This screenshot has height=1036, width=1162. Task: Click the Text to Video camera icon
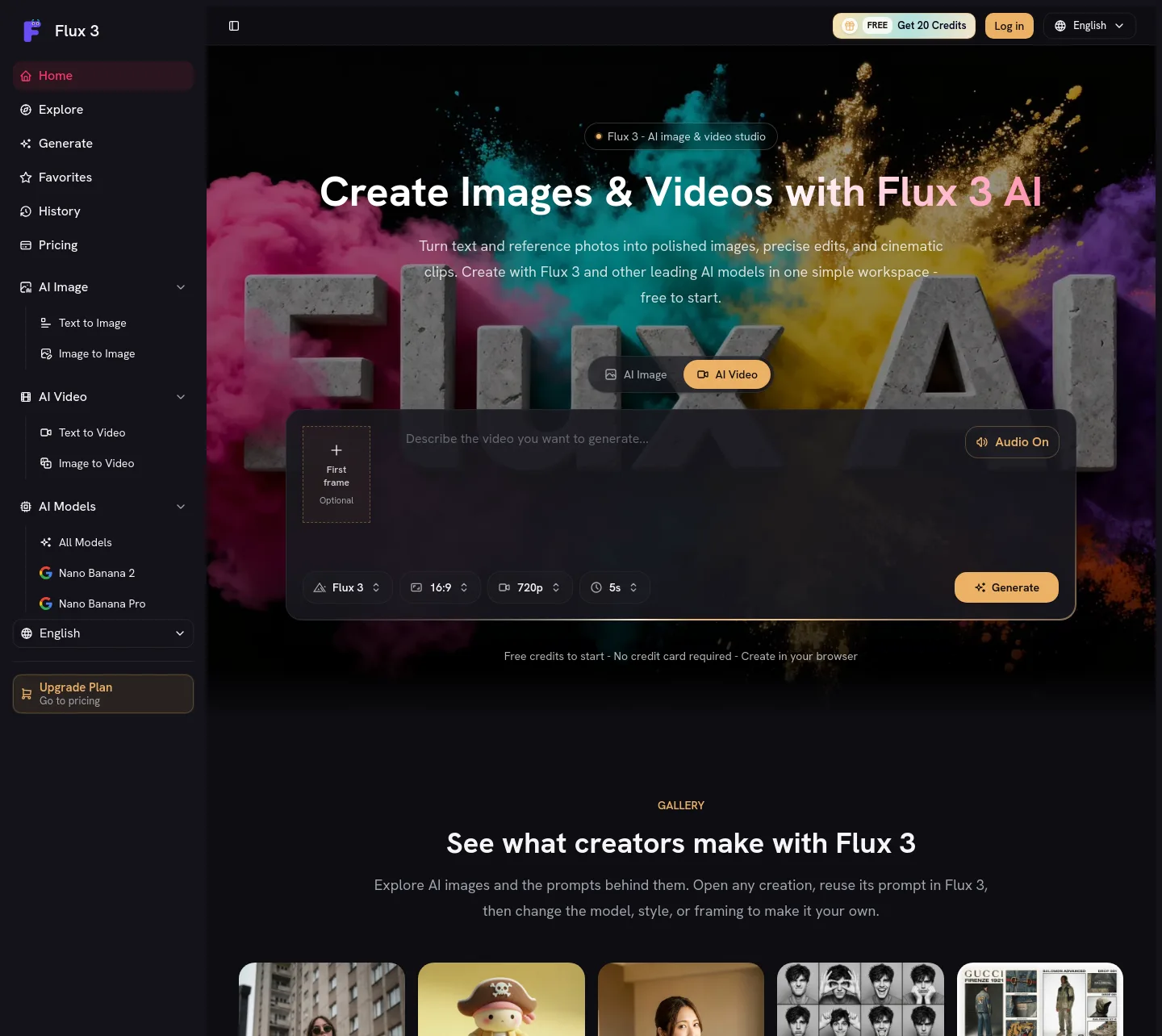pyautogui.click(x=46, y=432)
